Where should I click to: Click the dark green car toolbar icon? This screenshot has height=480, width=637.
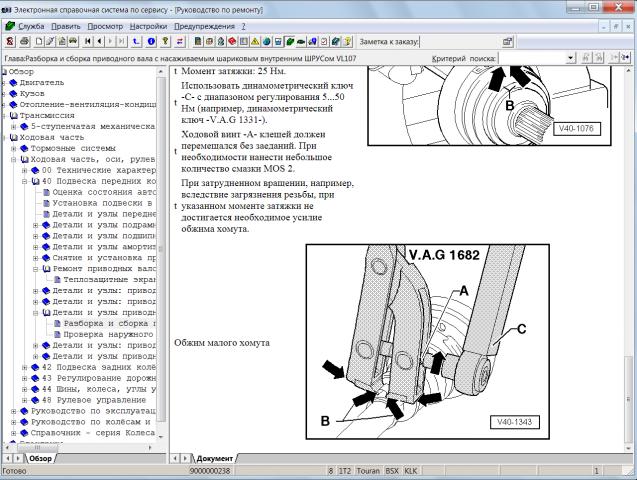301,41
